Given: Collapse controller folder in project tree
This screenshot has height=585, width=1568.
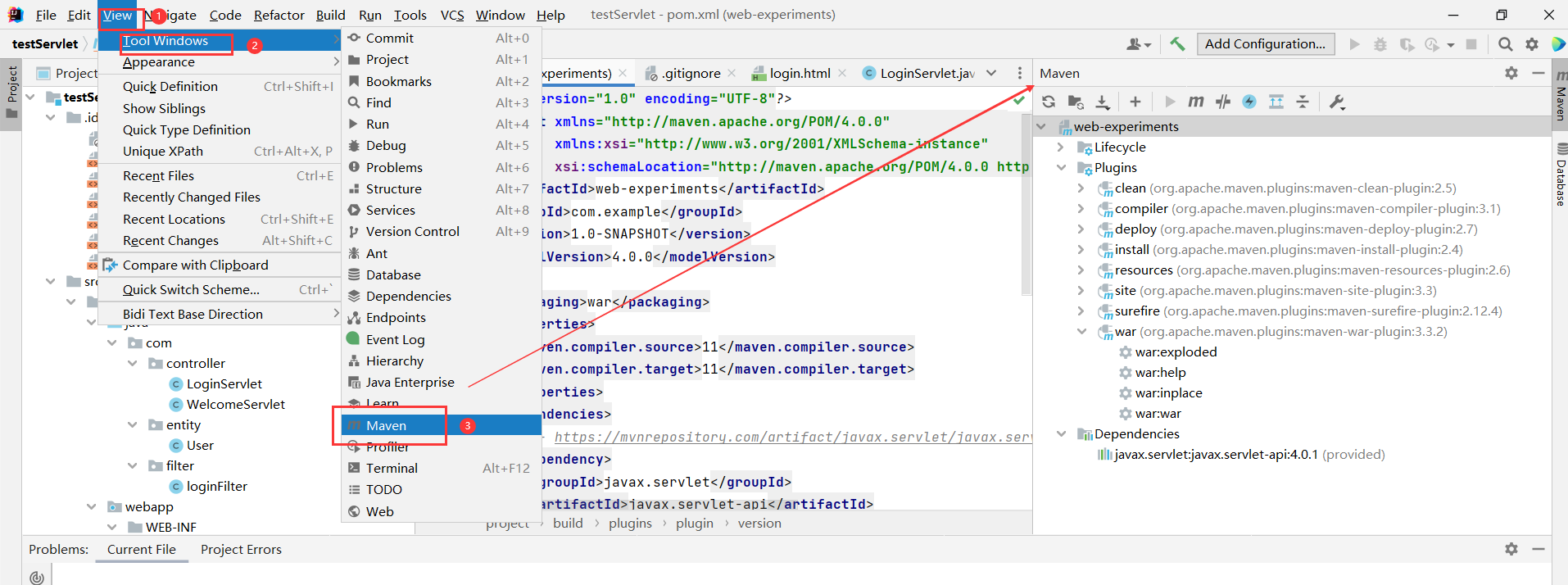Looking at the screenshot, I should [132, 363].
